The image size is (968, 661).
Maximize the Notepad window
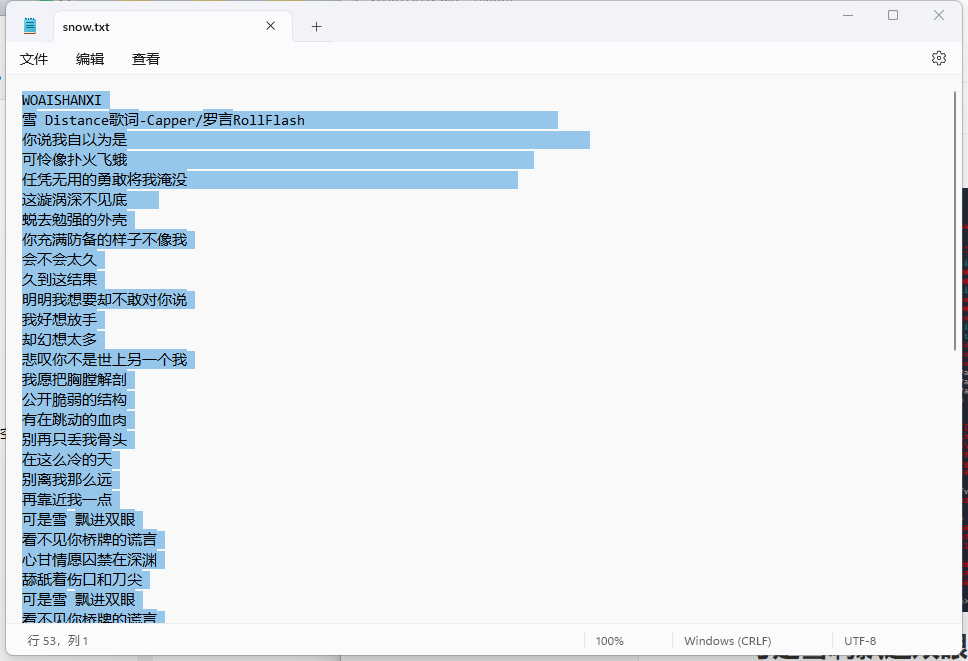coord(893,15)
